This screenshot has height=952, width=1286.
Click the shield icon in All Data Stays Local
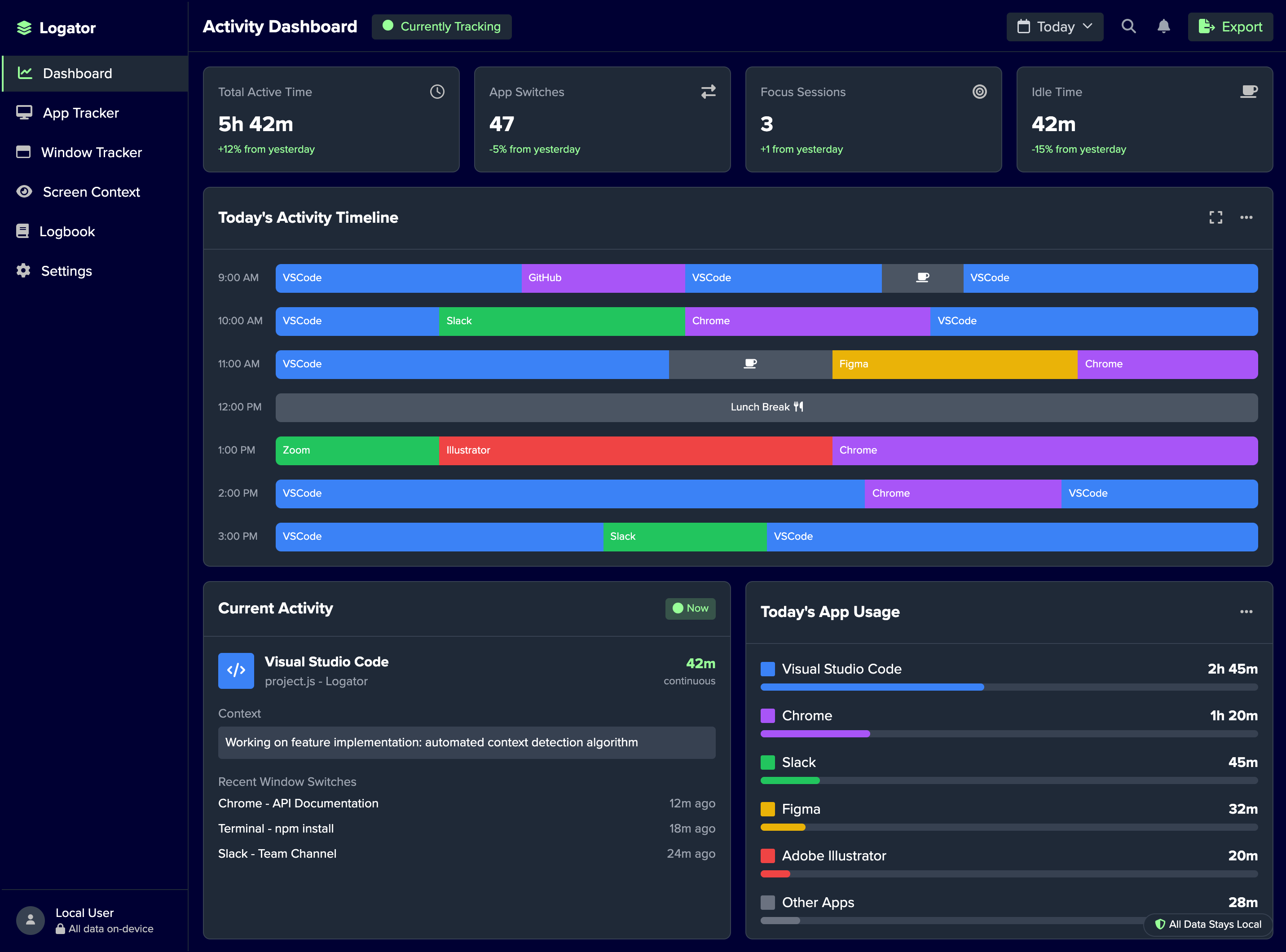pos(1160,924)
